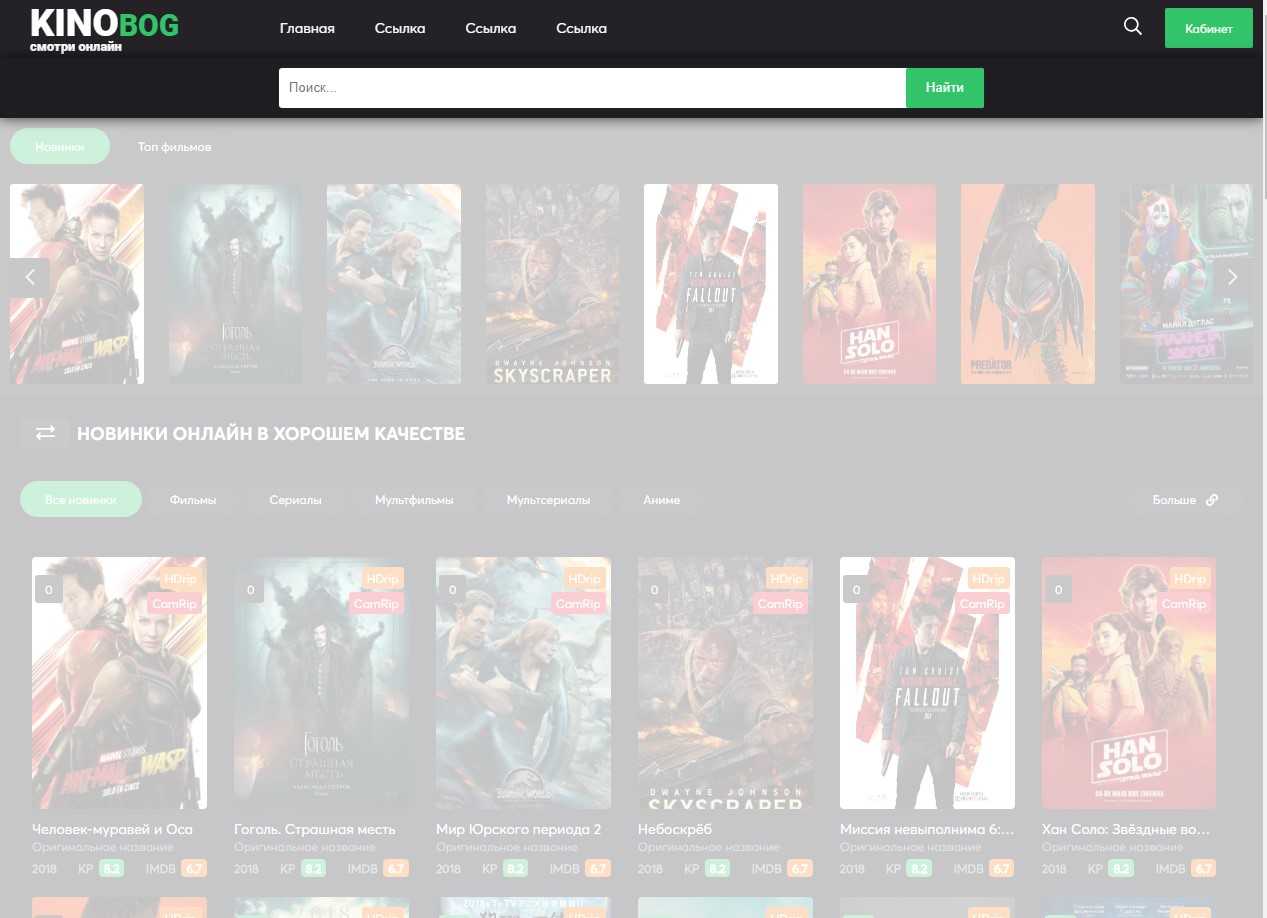Click the carousel previous arrow

29,278
